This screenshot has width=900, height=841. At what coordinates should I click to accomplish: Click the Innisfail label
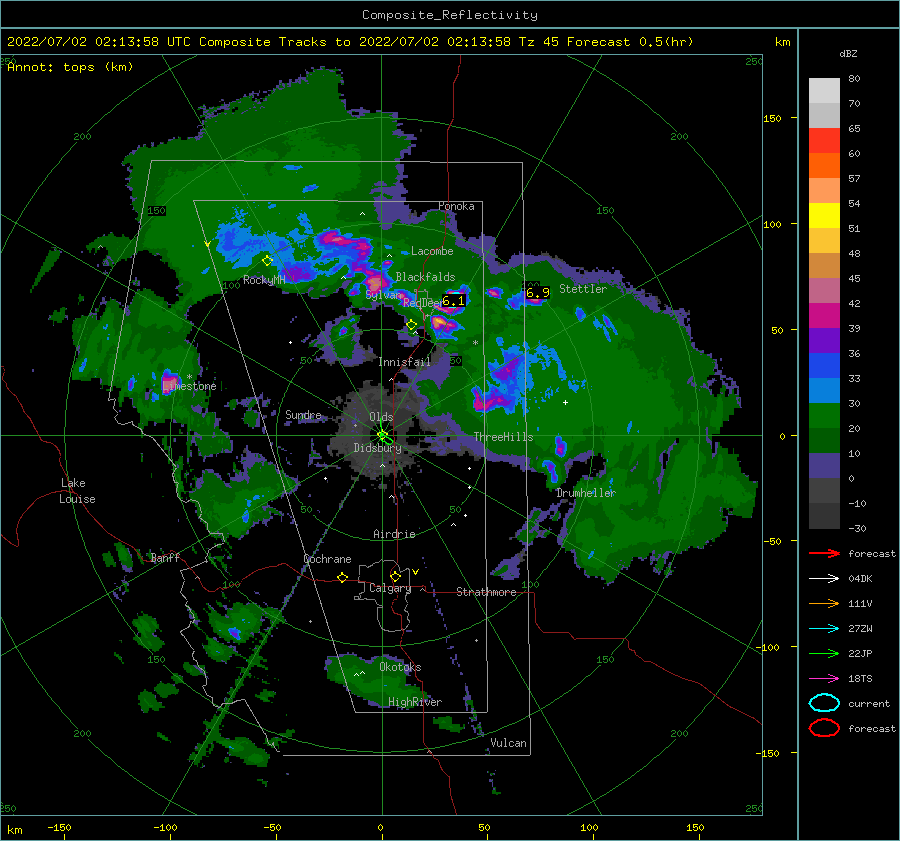coord(404,362)
